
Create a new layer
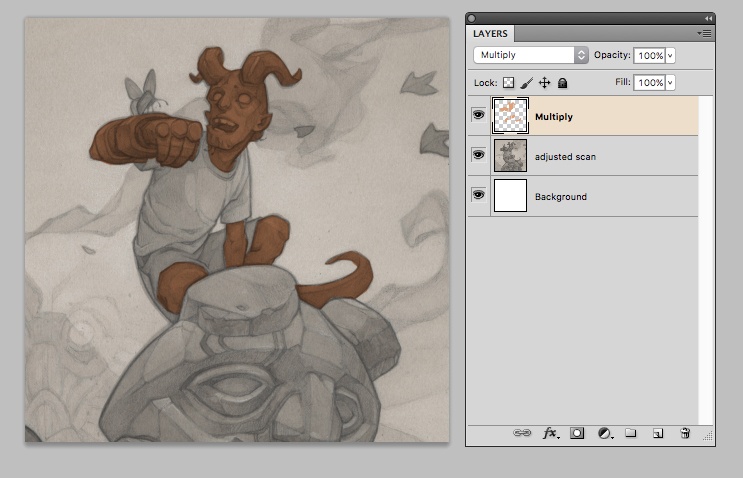(x=658, y=433)
